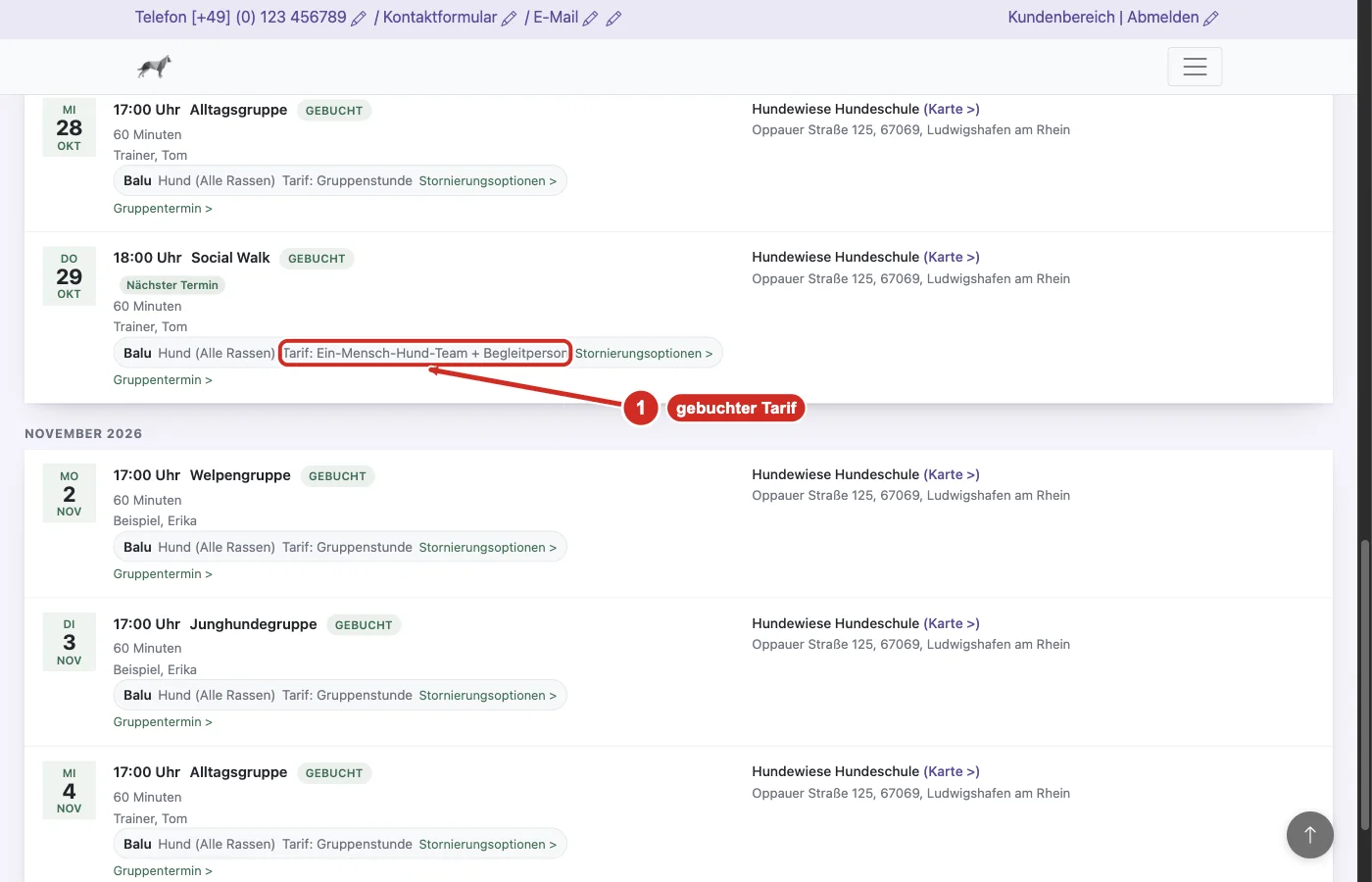The height and width of the screenshot is (882, 1372).
Task: Click the dog logo in the header
Action: (x=154, y=67)
